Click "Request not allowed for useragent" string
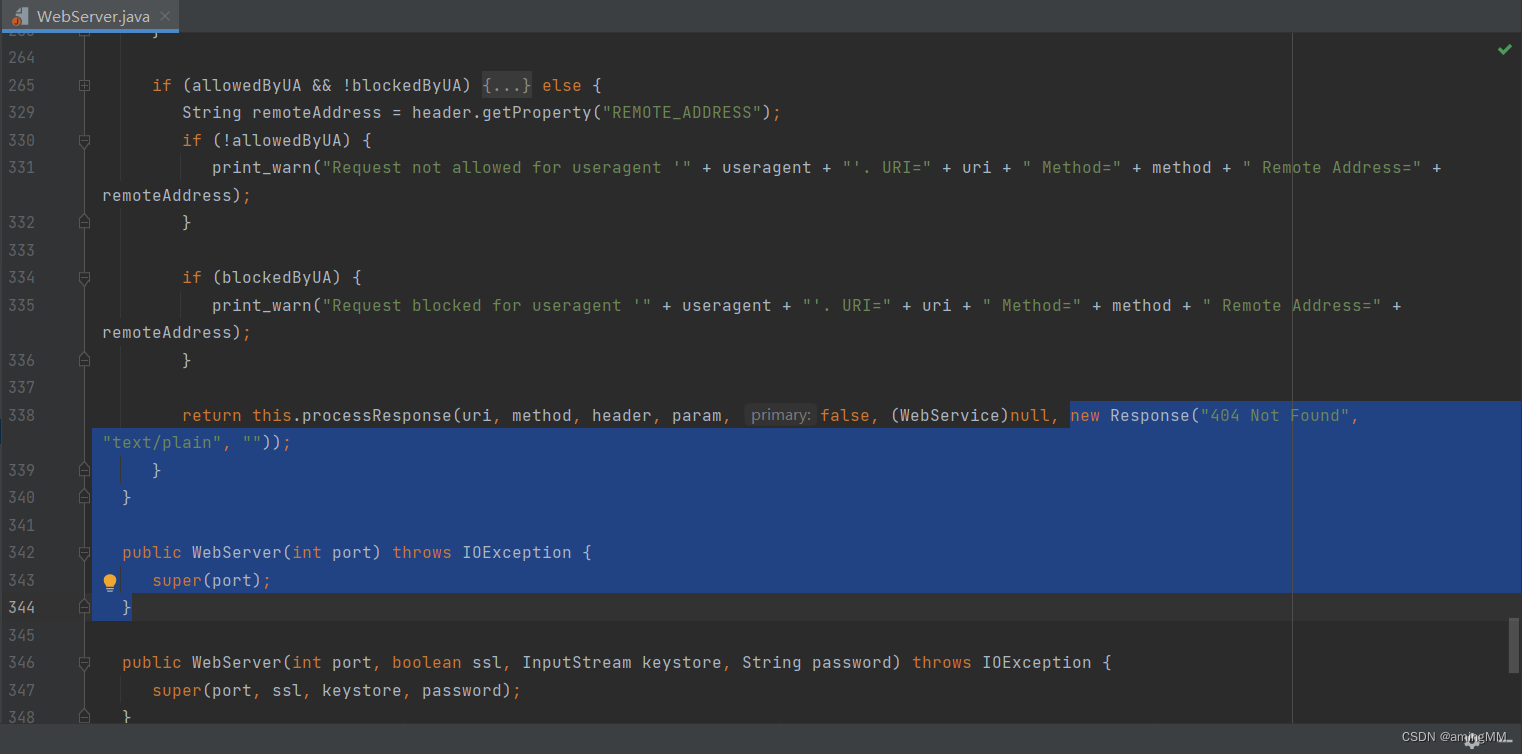Viewport: 1522px width, 754px height. [506, 167]
